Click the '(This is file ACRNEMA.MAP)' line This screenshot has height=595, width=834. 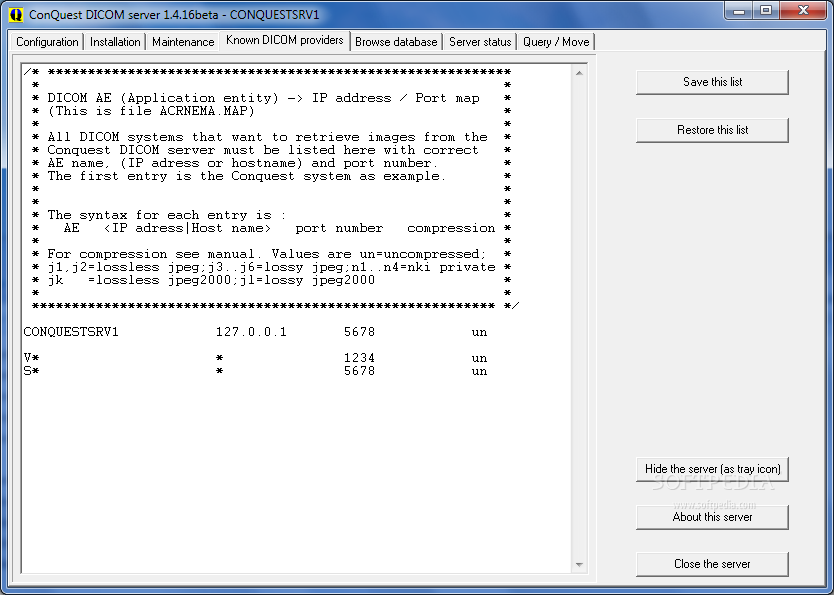(151, 111)
